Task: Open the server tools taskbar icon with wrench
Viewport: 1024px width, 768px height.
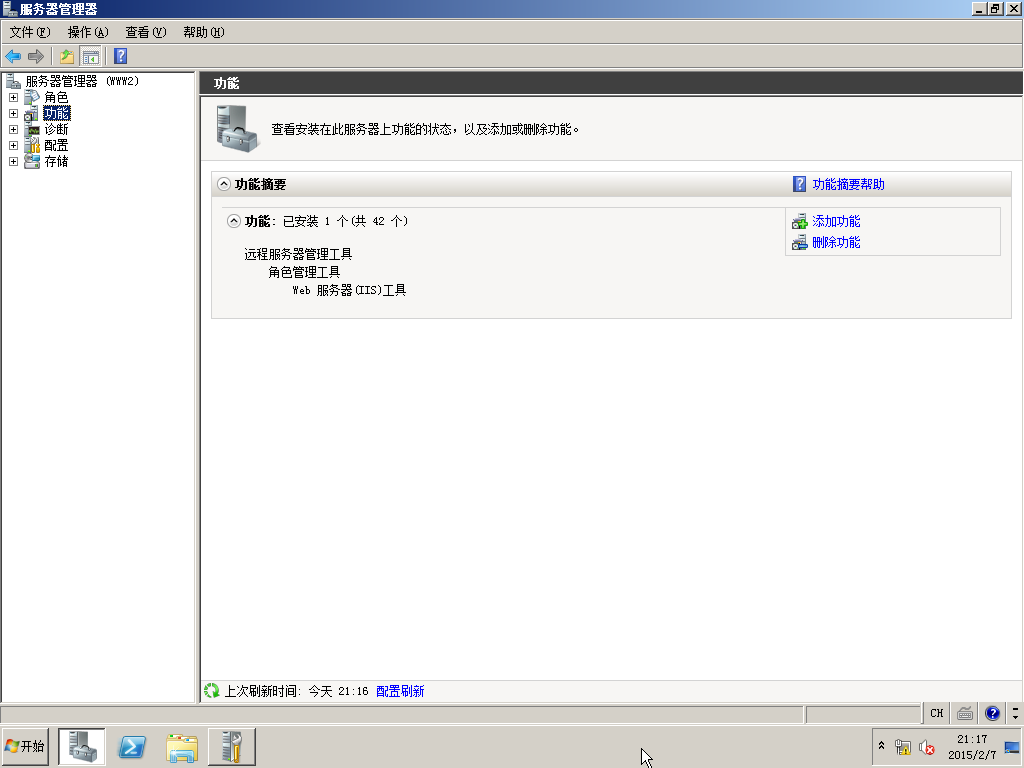Action: (232, 747)
